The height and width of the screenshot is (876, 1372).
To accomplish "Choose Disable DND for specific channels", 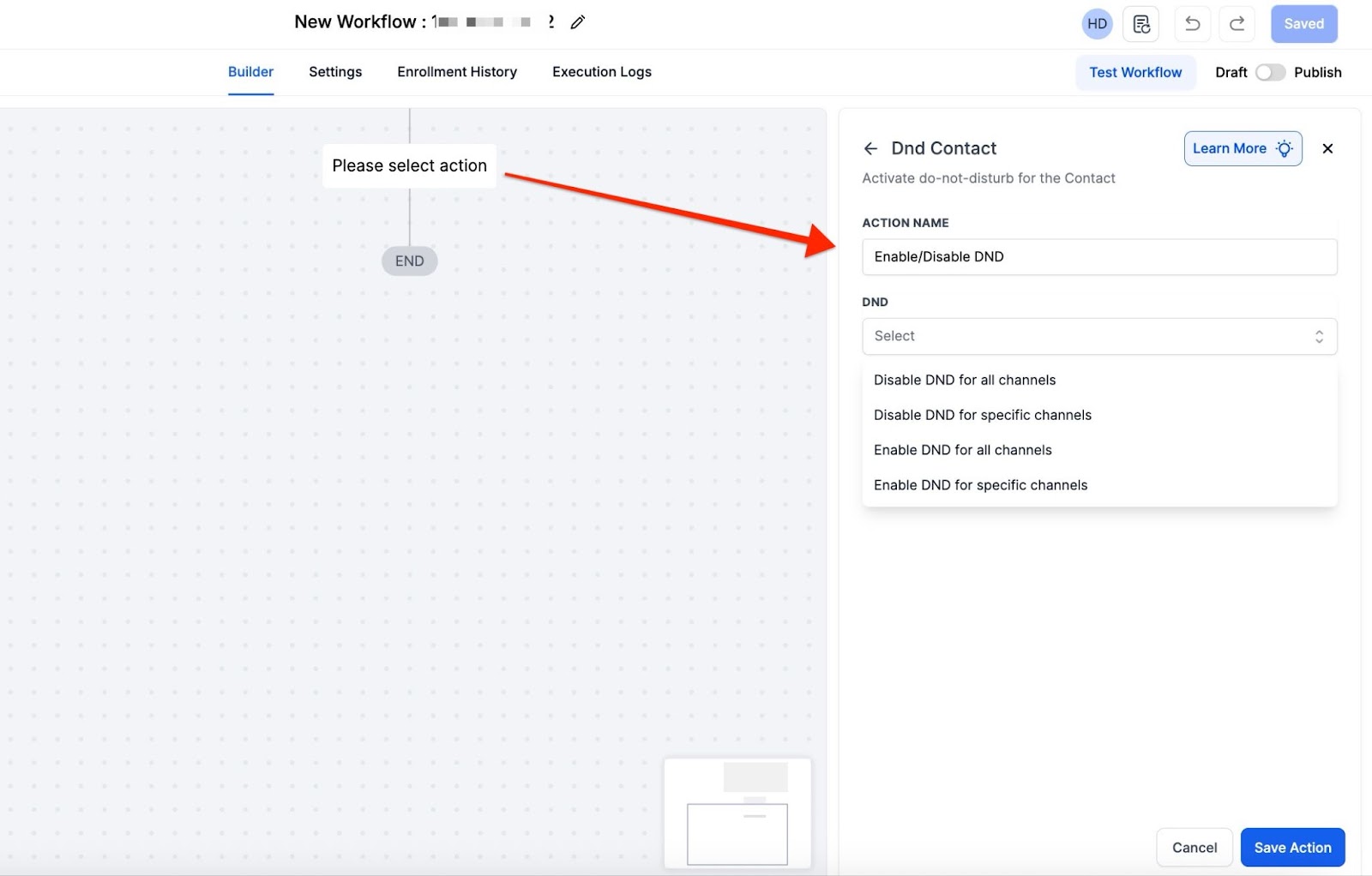I will click(983, 415).
